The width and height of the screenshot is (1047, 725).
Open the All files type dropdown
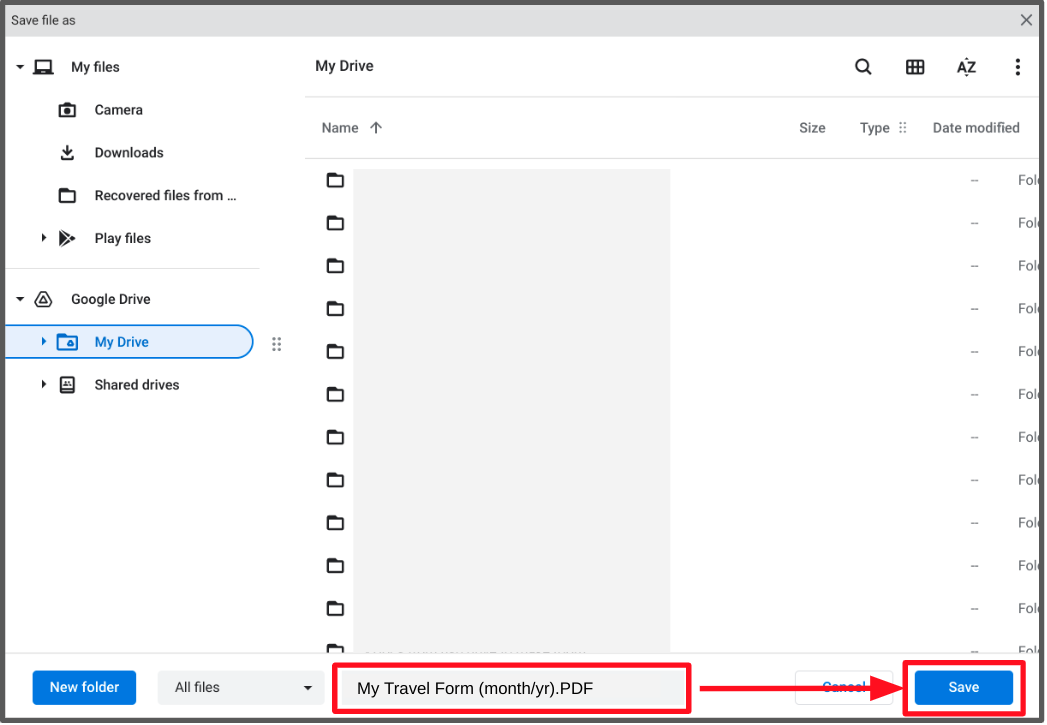[x=240, y=688]
